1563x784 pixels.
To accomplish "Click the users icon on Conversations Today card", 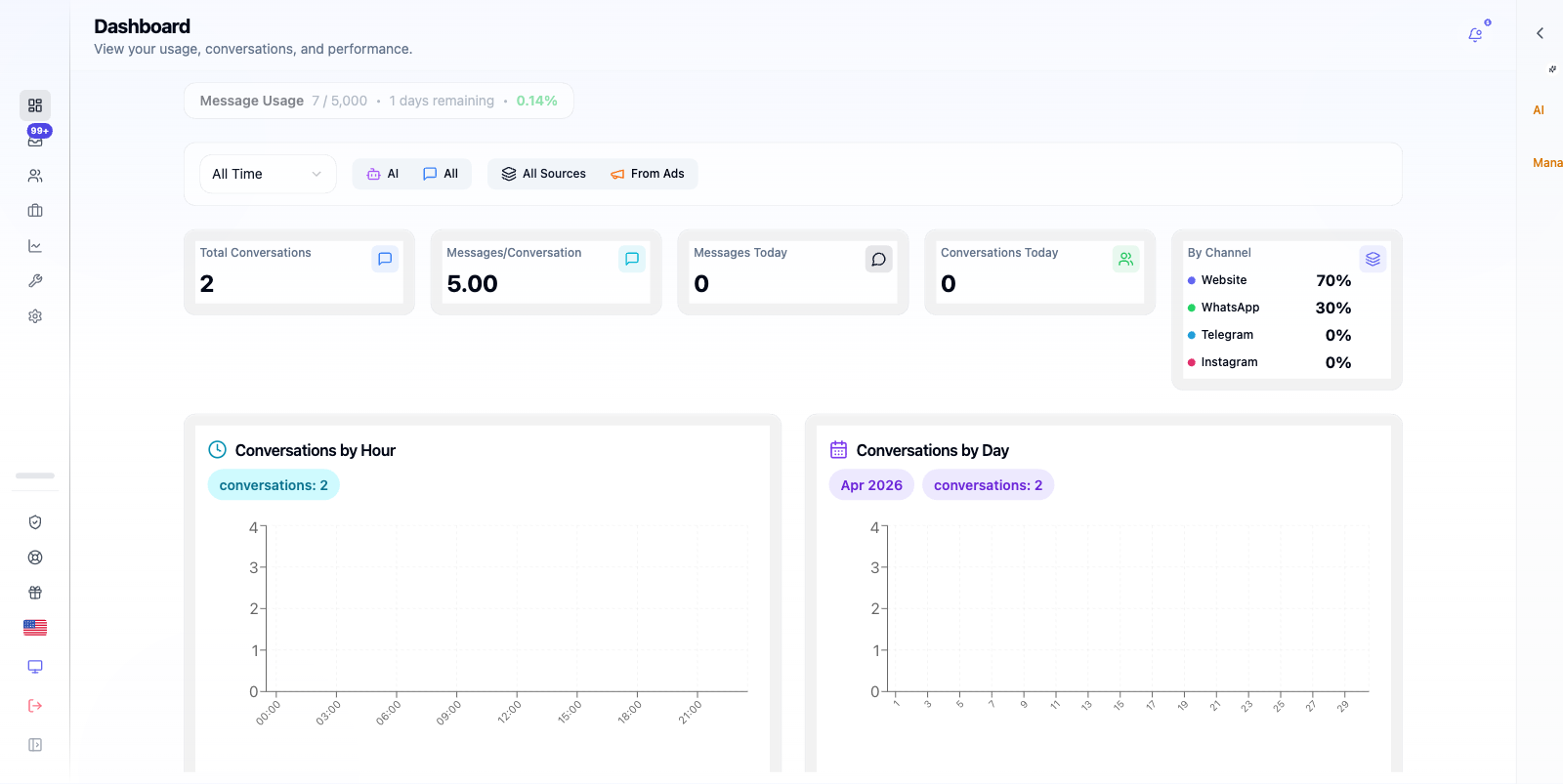I will (x=1126, y=259).
